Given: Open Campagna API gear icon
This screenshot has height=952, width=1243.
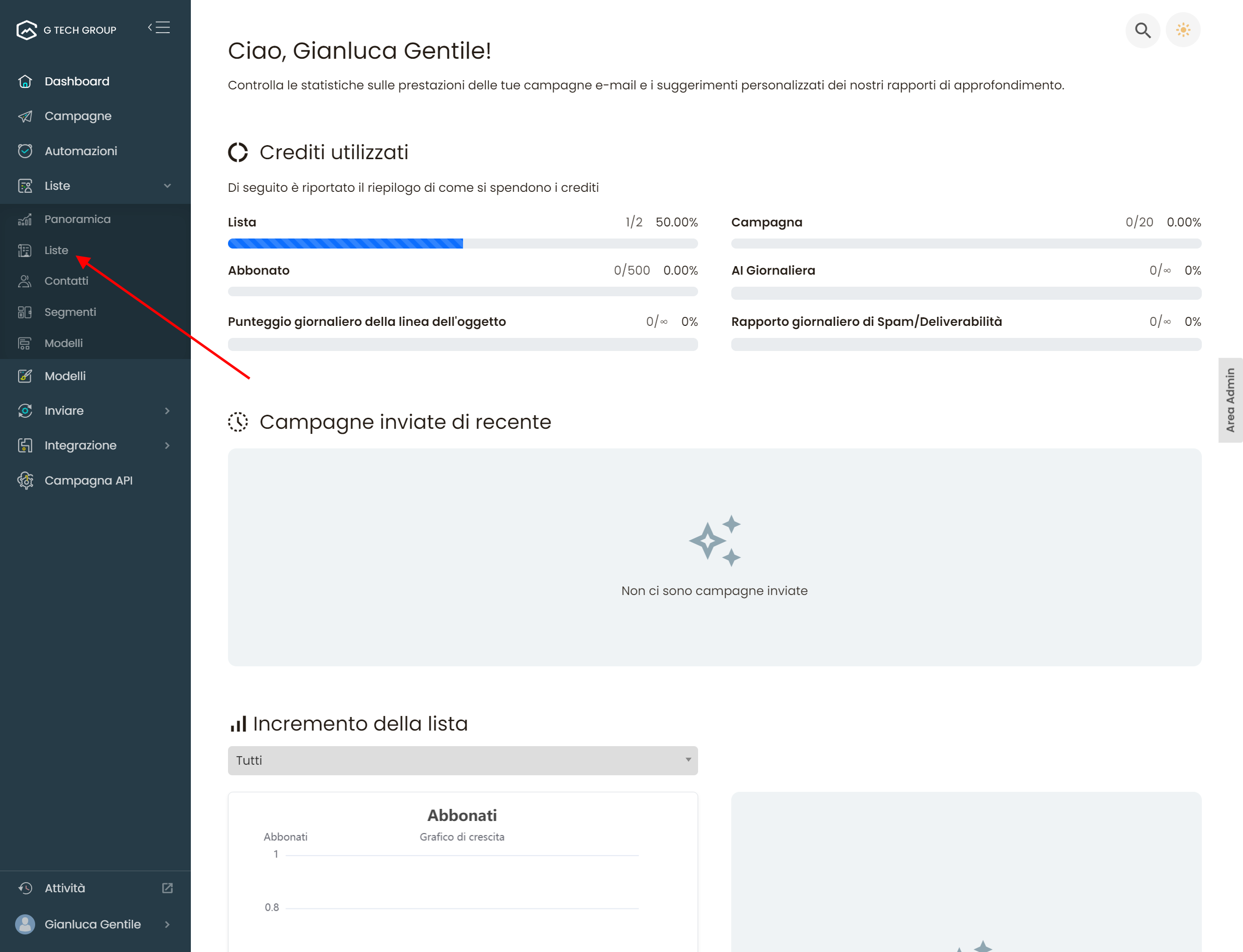Looking at the screenshot, I should point(25,481).
